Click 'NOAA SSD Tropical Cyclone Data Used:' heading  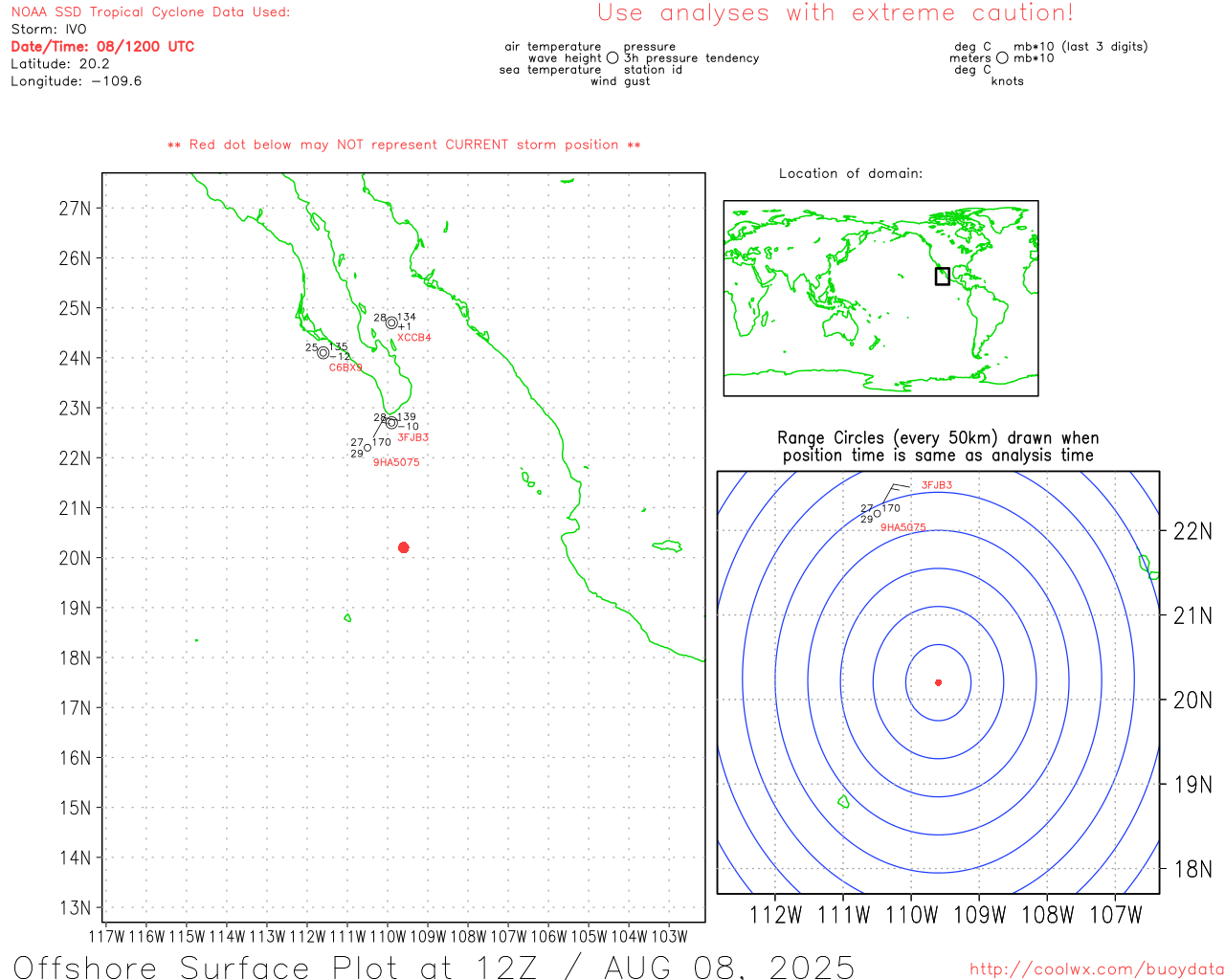pyautogui.click(x=150, y=12)
